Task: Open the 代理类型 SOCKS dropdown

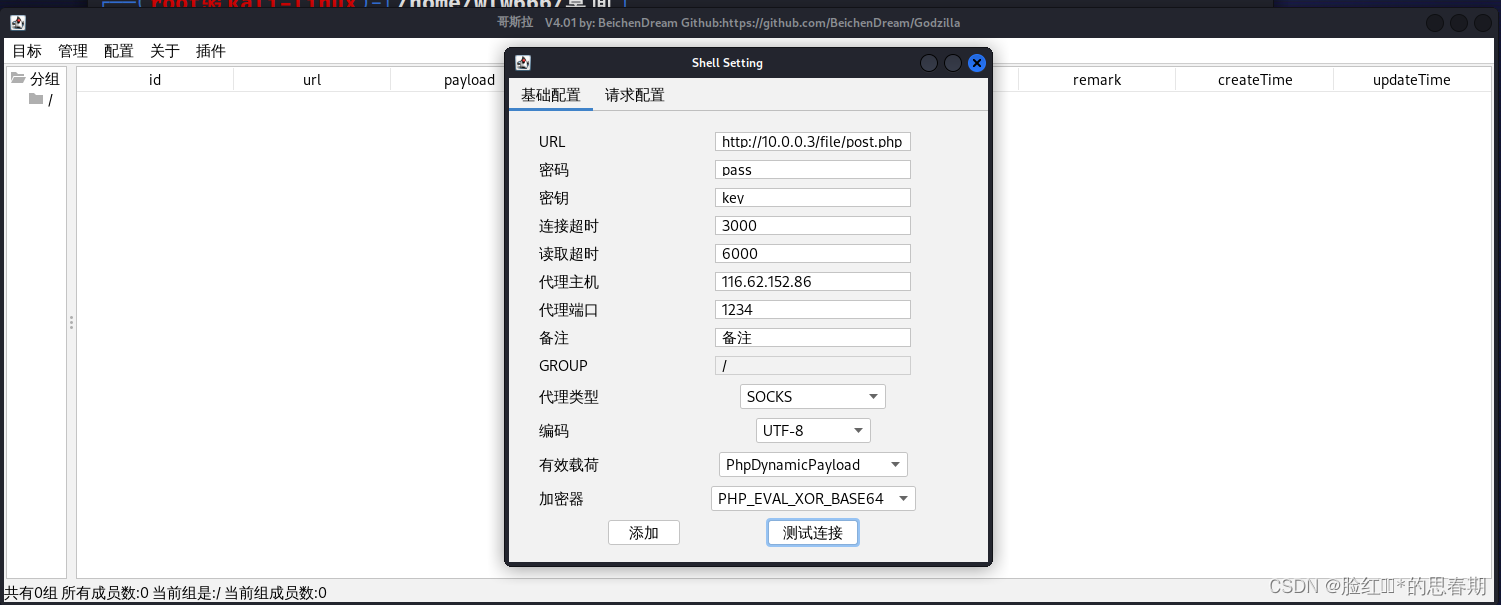Action: pos(812,397)
